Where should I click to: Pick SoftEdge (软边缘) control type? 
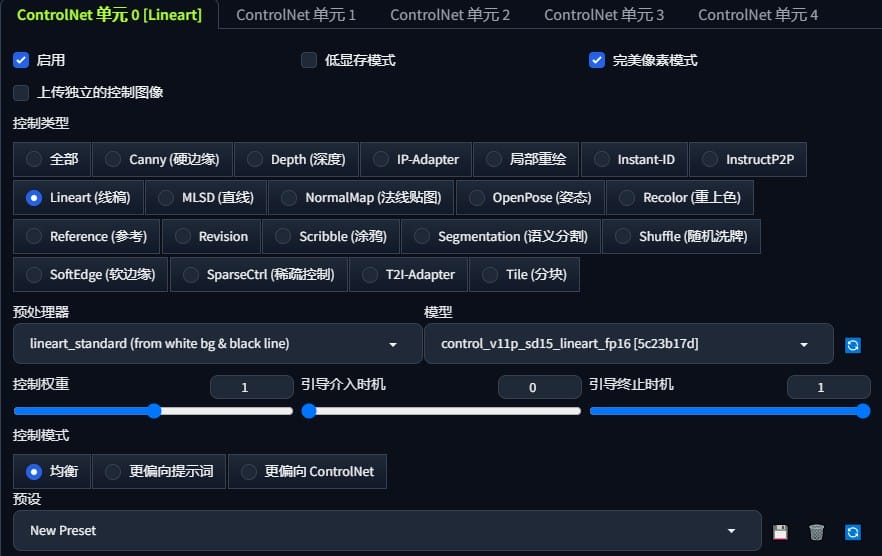[x=91, y=275]
